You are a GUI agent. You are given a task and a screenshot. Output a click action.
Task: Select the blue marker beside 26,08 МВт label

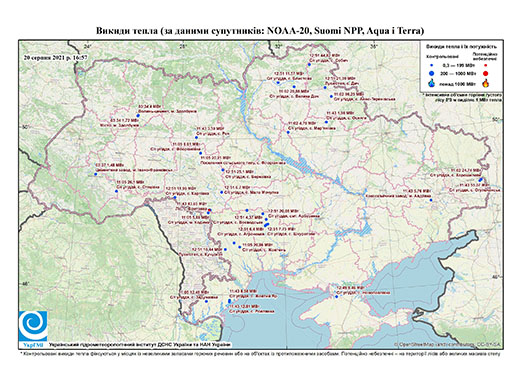[263, 213]
